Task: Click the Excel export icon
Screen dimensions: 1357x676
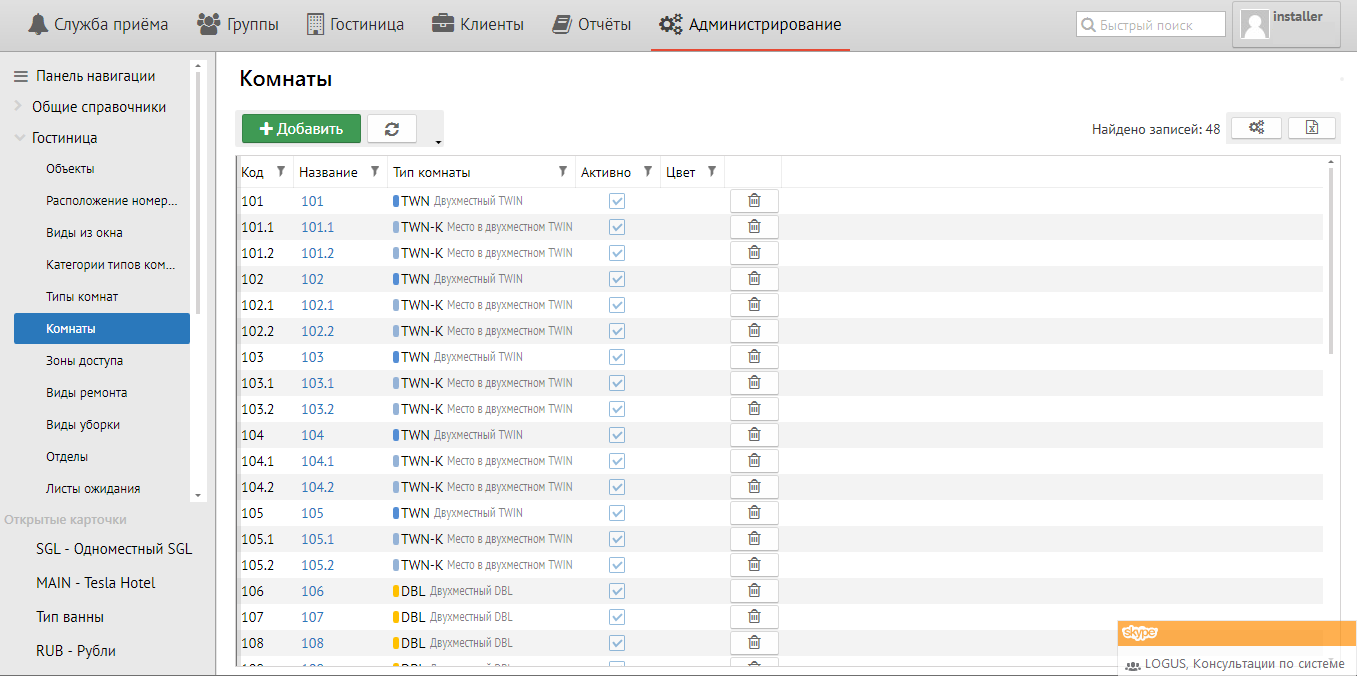Action: [1312, 128]
